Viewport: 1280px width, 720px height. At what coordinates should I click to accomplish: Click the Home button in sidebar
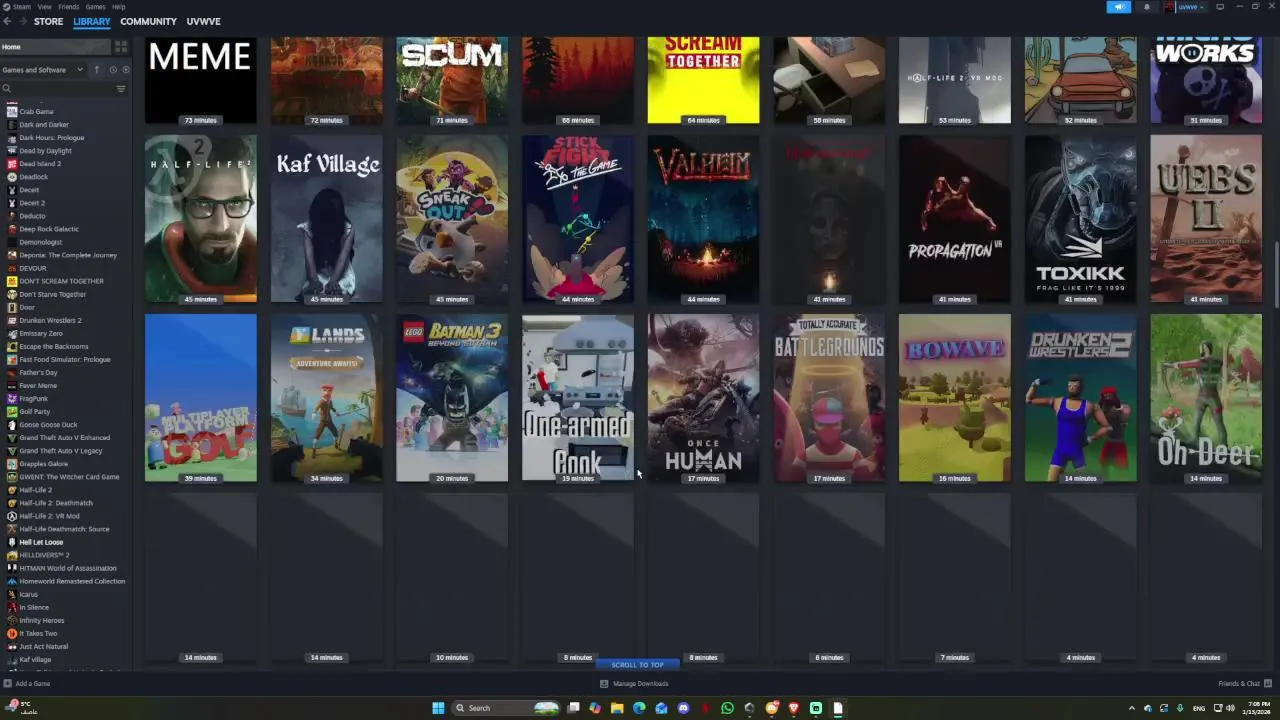point(55,47)
